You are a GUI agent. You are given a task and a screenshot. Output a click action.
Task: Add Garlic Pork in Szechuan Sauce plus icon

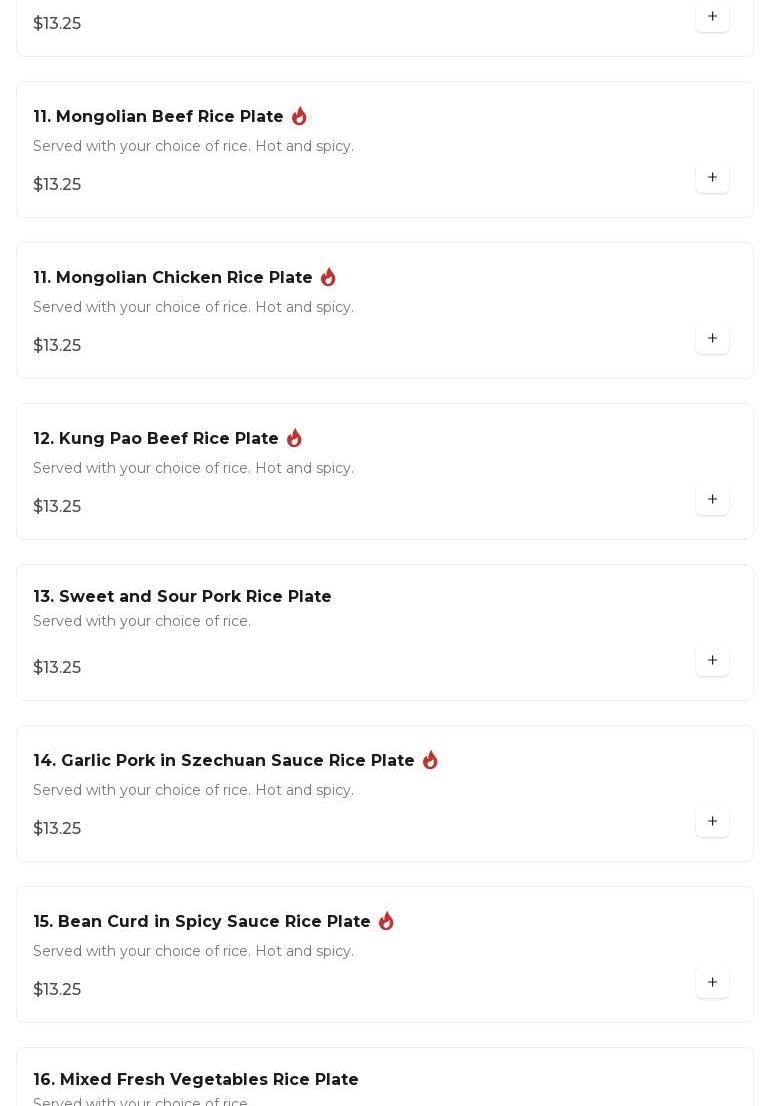[712, 821]
